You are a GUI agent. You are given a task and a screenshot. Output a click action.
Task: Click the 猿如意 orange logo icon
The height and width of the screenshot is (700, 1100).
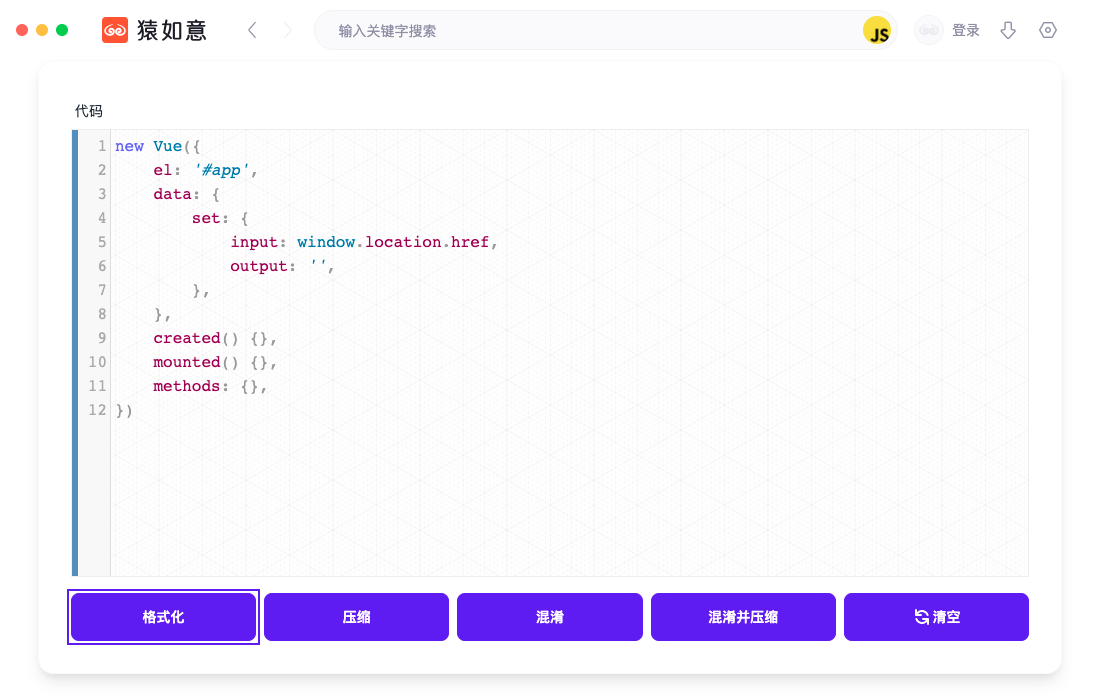[x=116, y=30]
